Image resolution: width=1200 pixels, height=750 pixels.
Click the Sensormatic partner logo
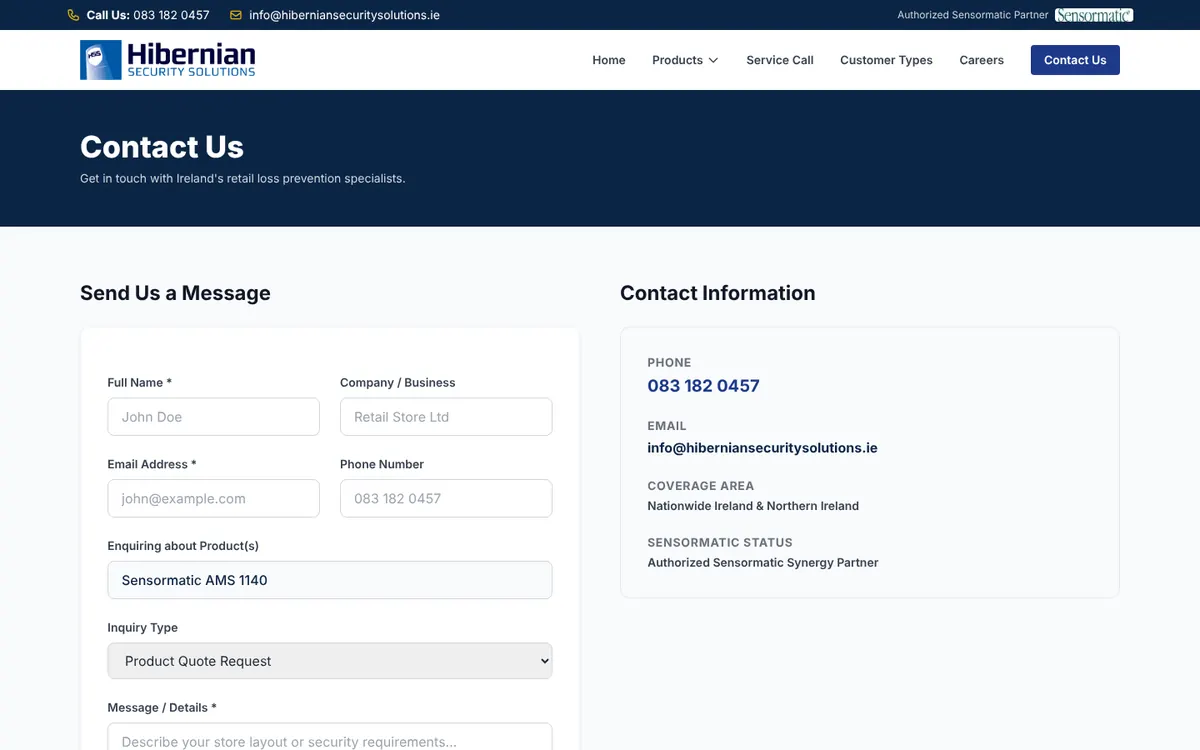pos(1094,15)
